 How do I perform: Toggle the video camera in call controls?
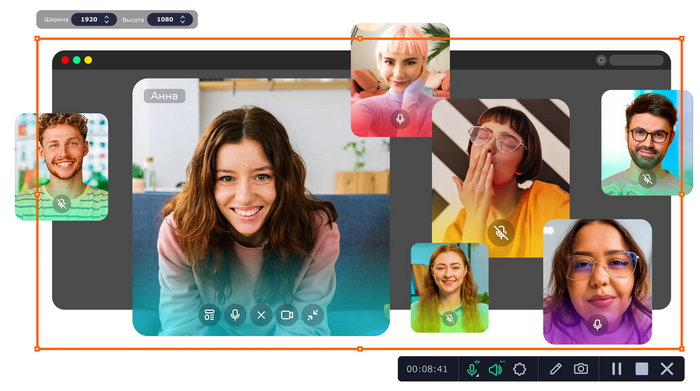click(x=287, y=315)
